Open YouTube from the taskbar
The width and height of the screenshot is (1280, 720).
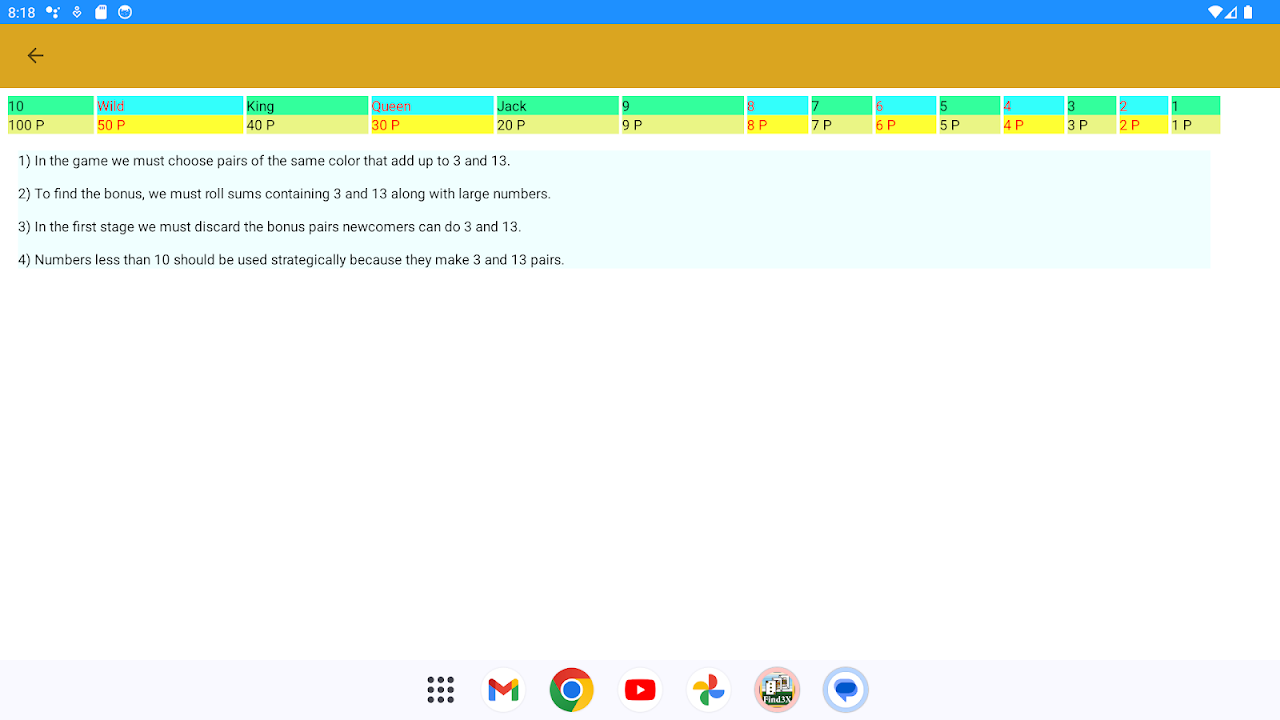coord(640,690)
